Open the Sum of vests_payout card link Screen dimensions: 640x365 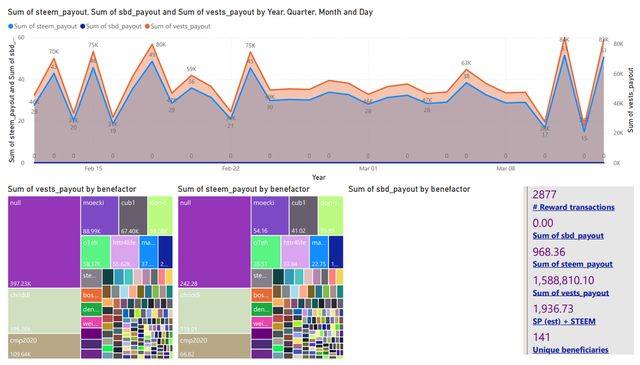pyautogui.click(x=570, y=293)
